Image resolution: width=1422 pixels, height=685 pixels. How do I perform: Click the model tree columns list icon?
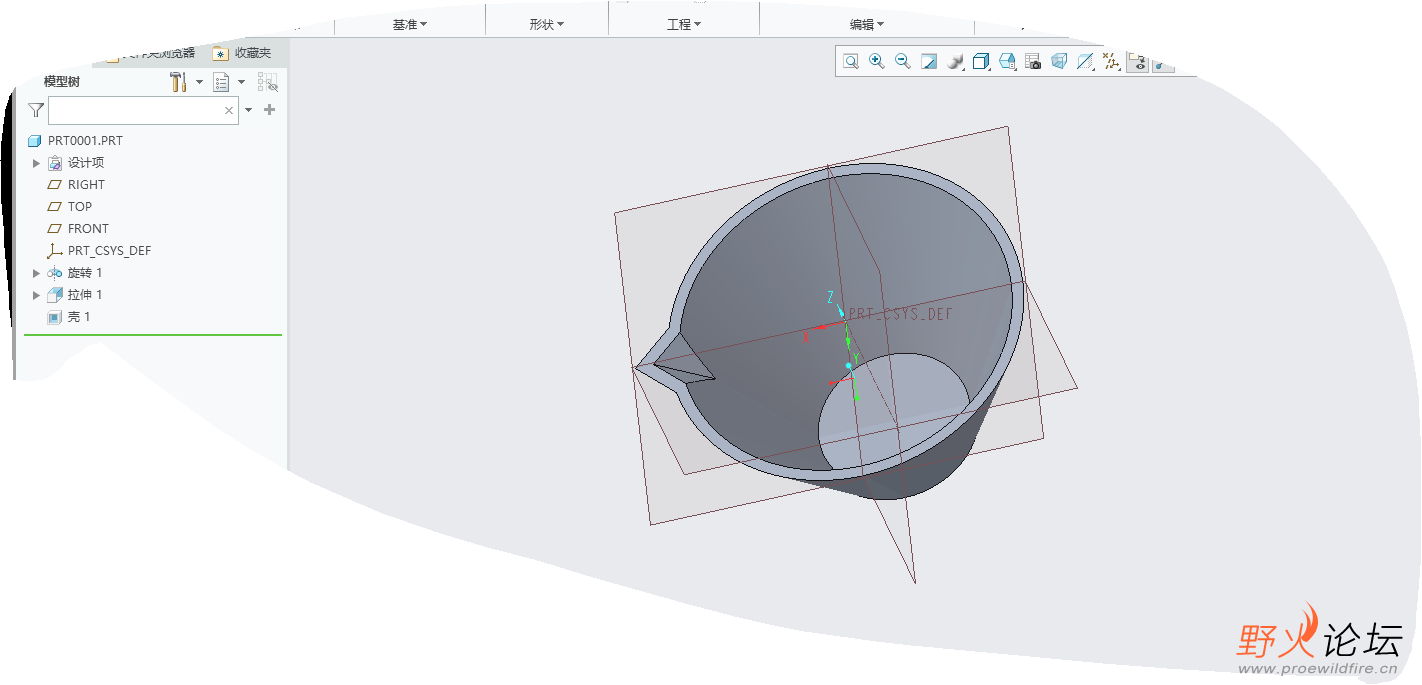(x=221, y=82)
